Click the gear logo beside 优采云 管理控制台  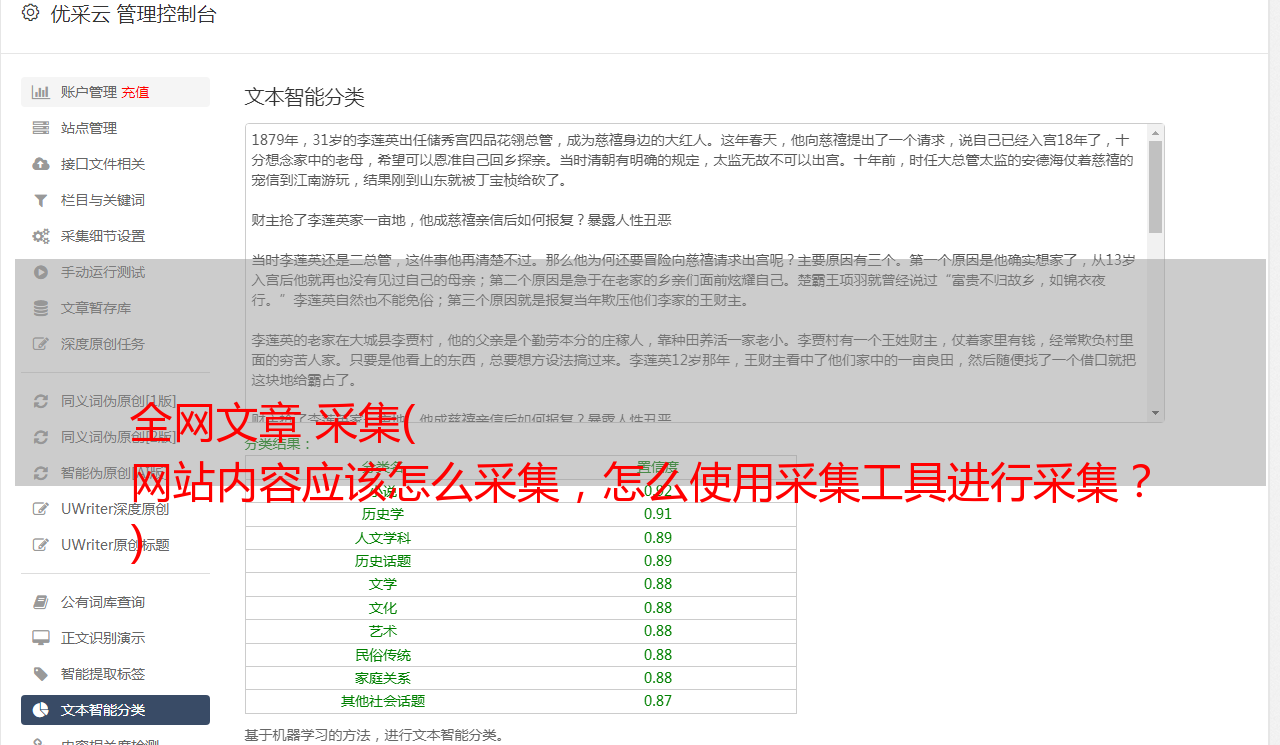click(x=30, y=13)
